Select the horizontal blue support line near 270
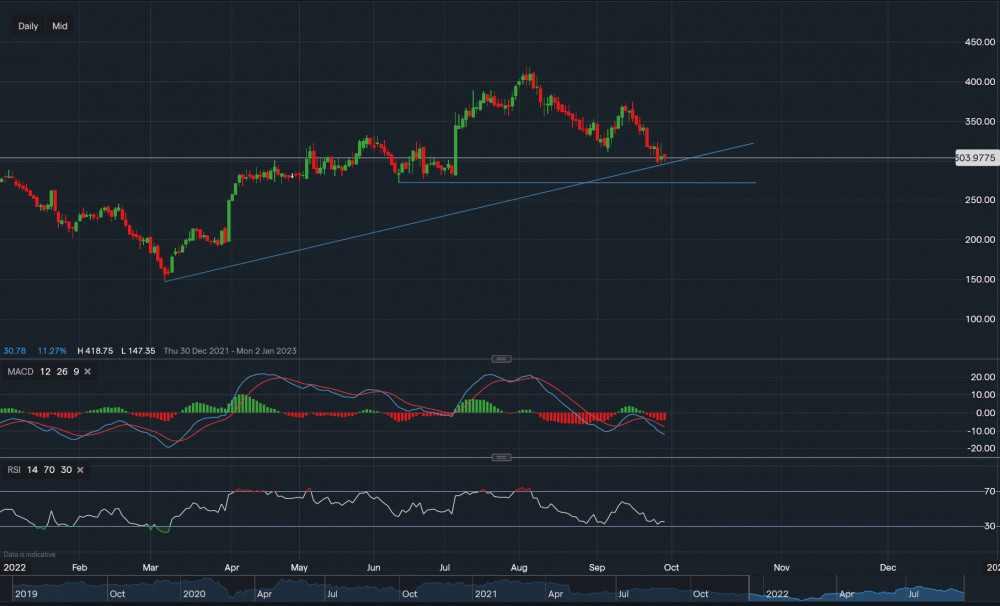Image resolution: width=1000 pixels, height=606 pixels. (600, 183)
